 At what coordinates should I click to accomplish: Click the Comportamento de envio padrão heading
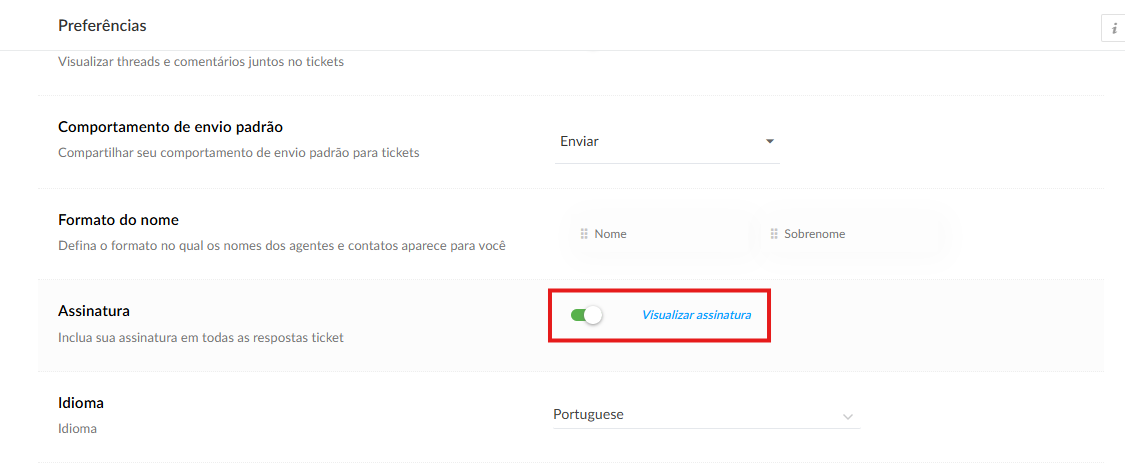pos(171,127)
